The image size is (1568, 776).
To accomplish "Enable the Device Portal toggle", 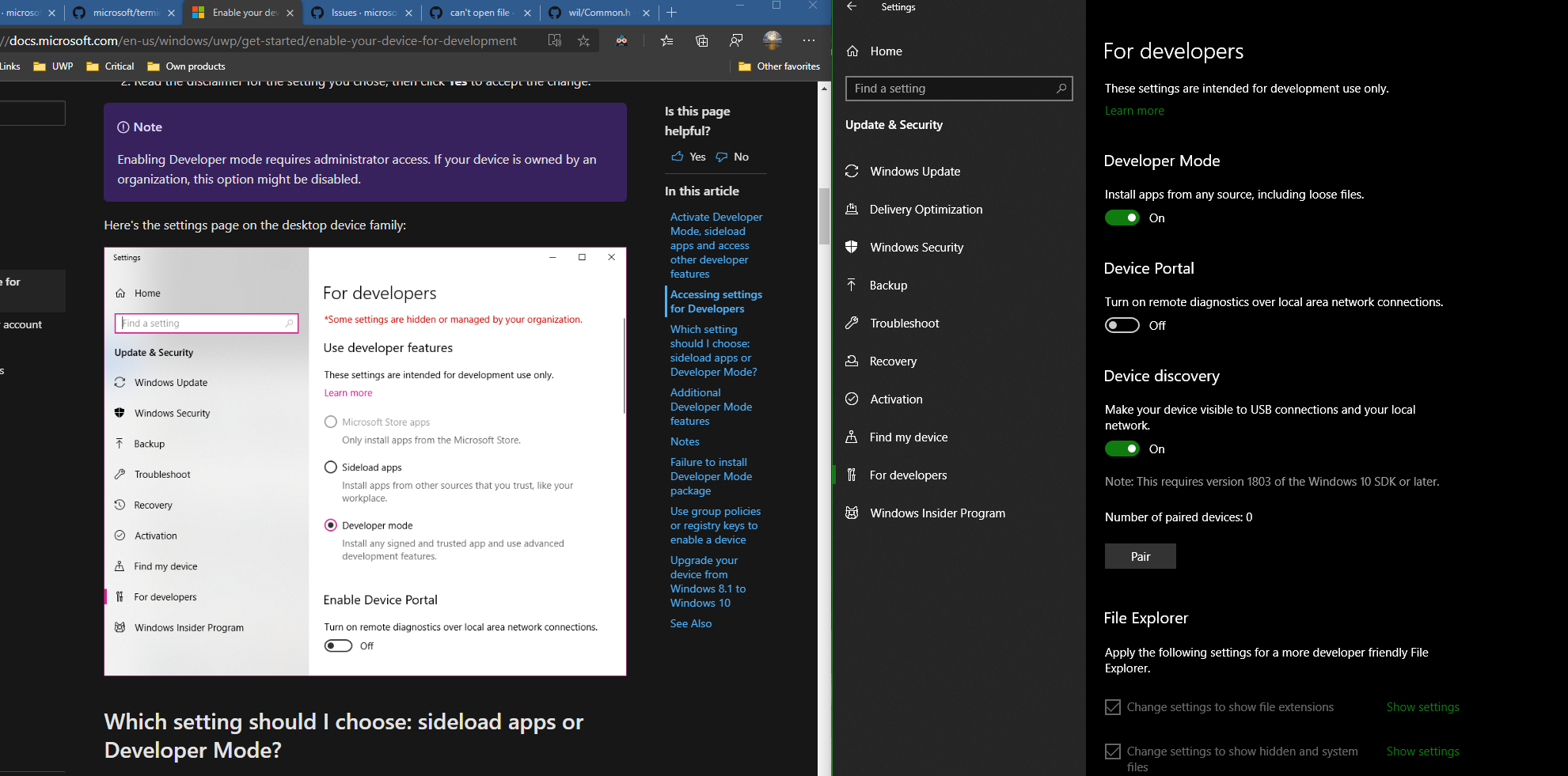I will pos(1122,325).
